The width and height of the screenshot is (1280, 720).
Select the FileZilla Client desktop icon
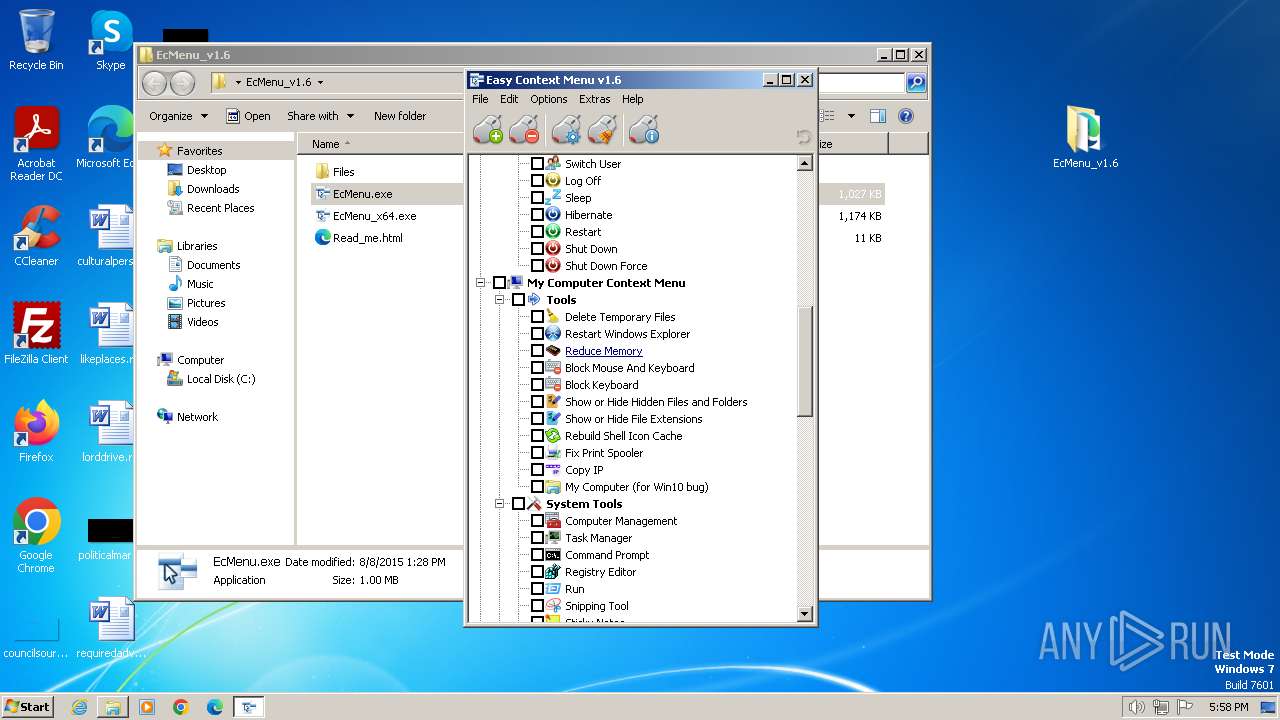[36, 334]
